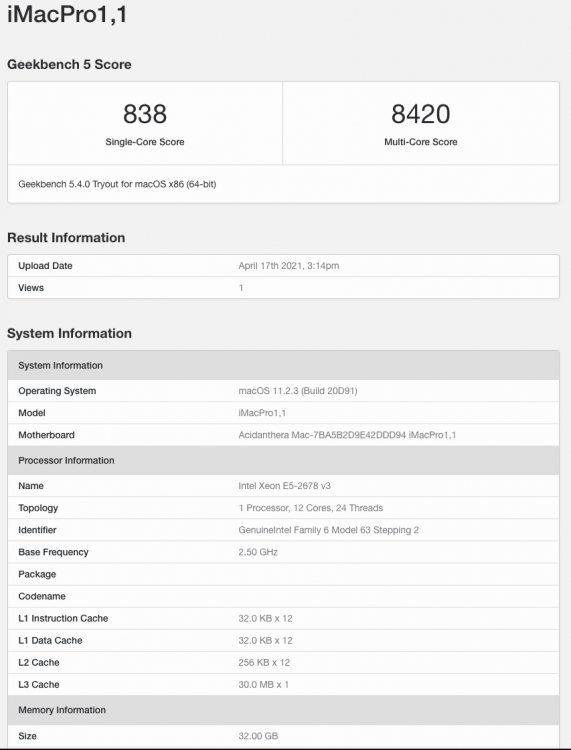The height and width of the screenshot is (750, 571).
Task: Click the Processor Information table header
Action: tap(283, 460)
